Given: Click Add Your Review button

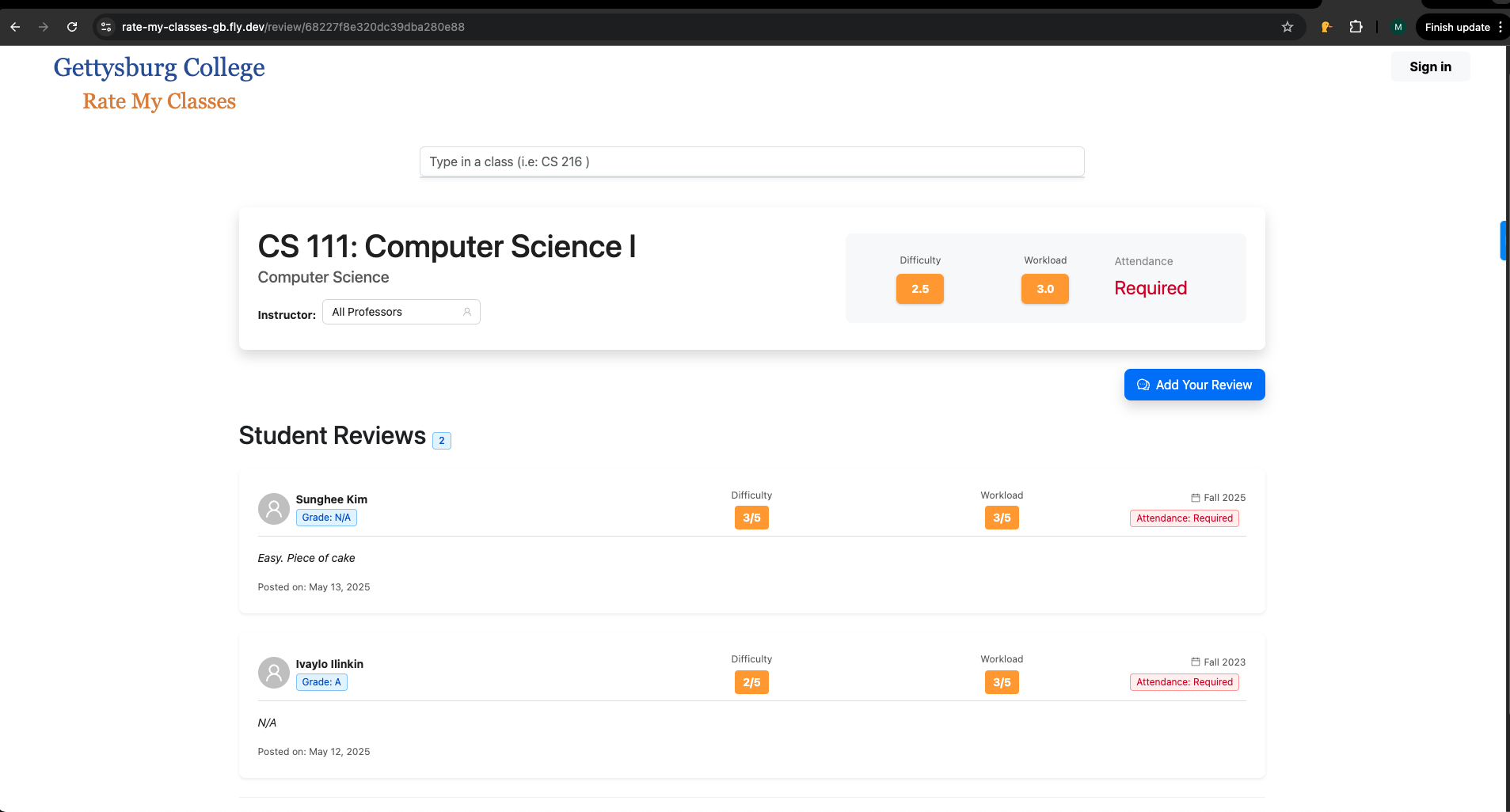Looking at the screenshot, I should click(x=1194, y=385).
